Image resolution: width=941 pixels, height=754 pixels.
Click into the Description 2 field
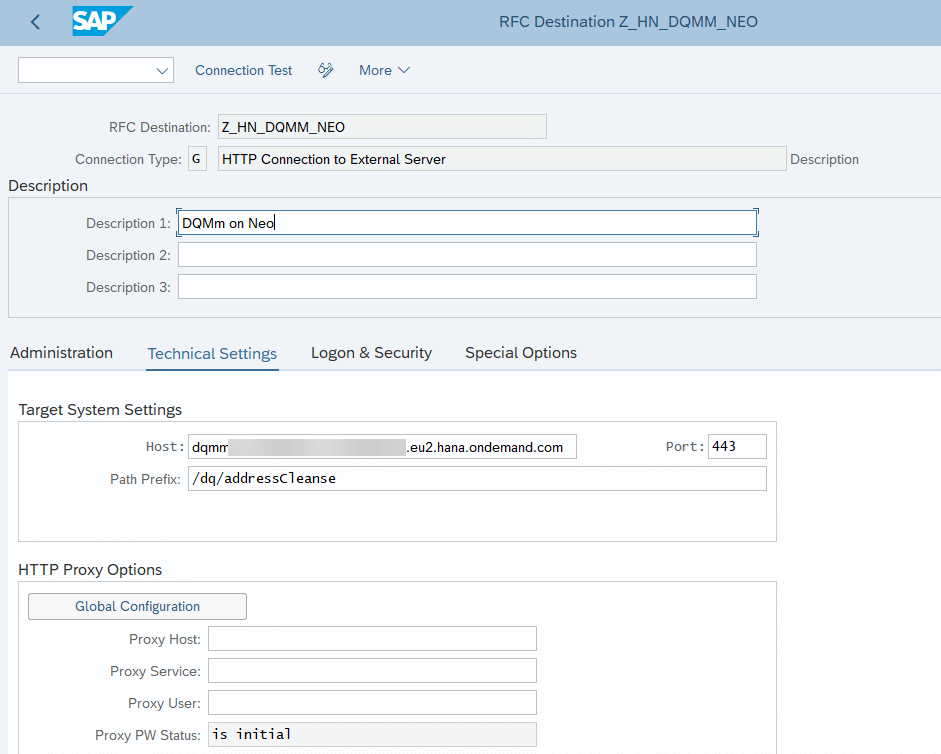coord(467,255)
